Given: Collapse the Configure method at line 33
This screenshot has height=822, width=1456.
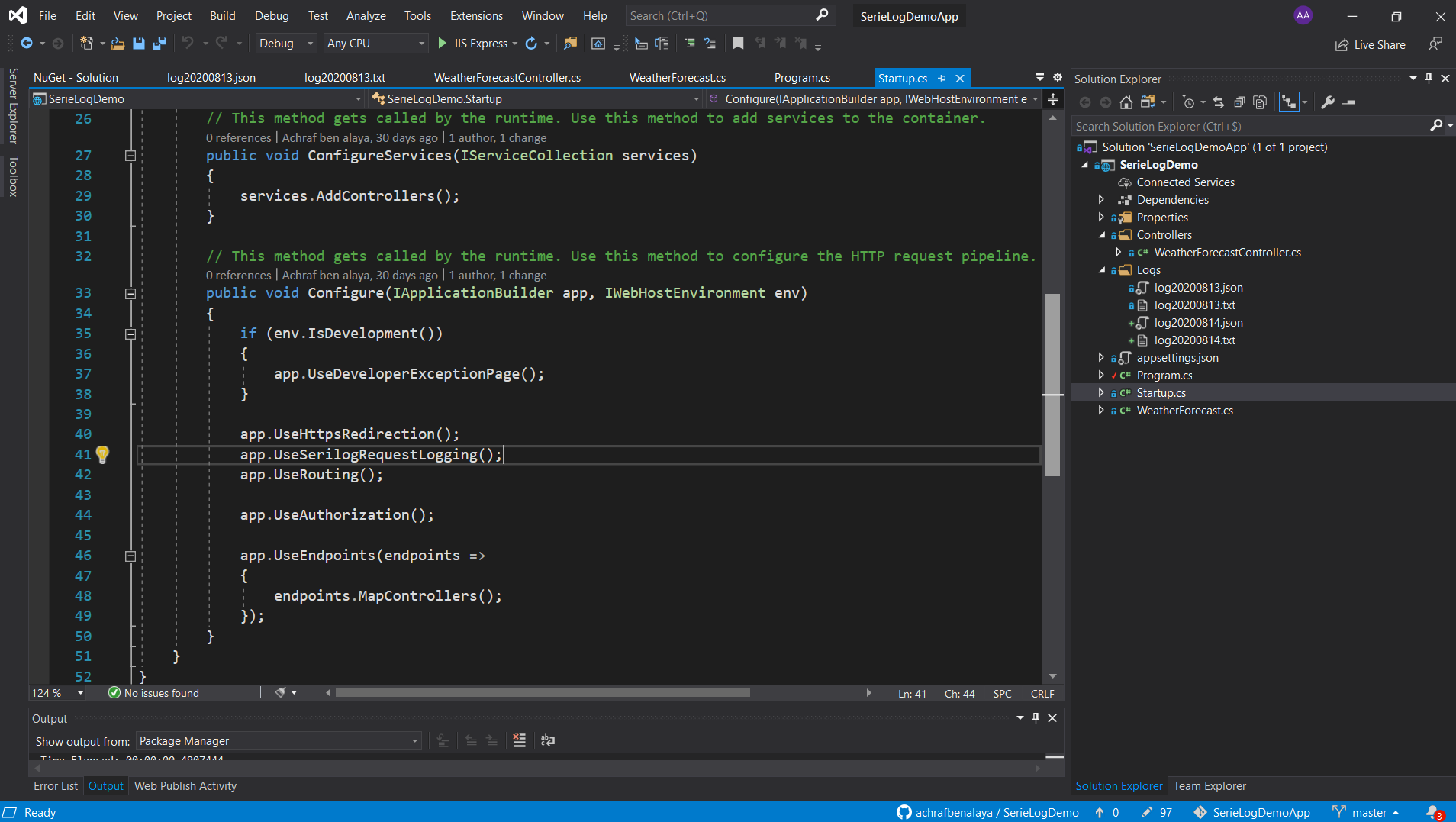Looking at the screenshot, I should (x=130, y=293).
